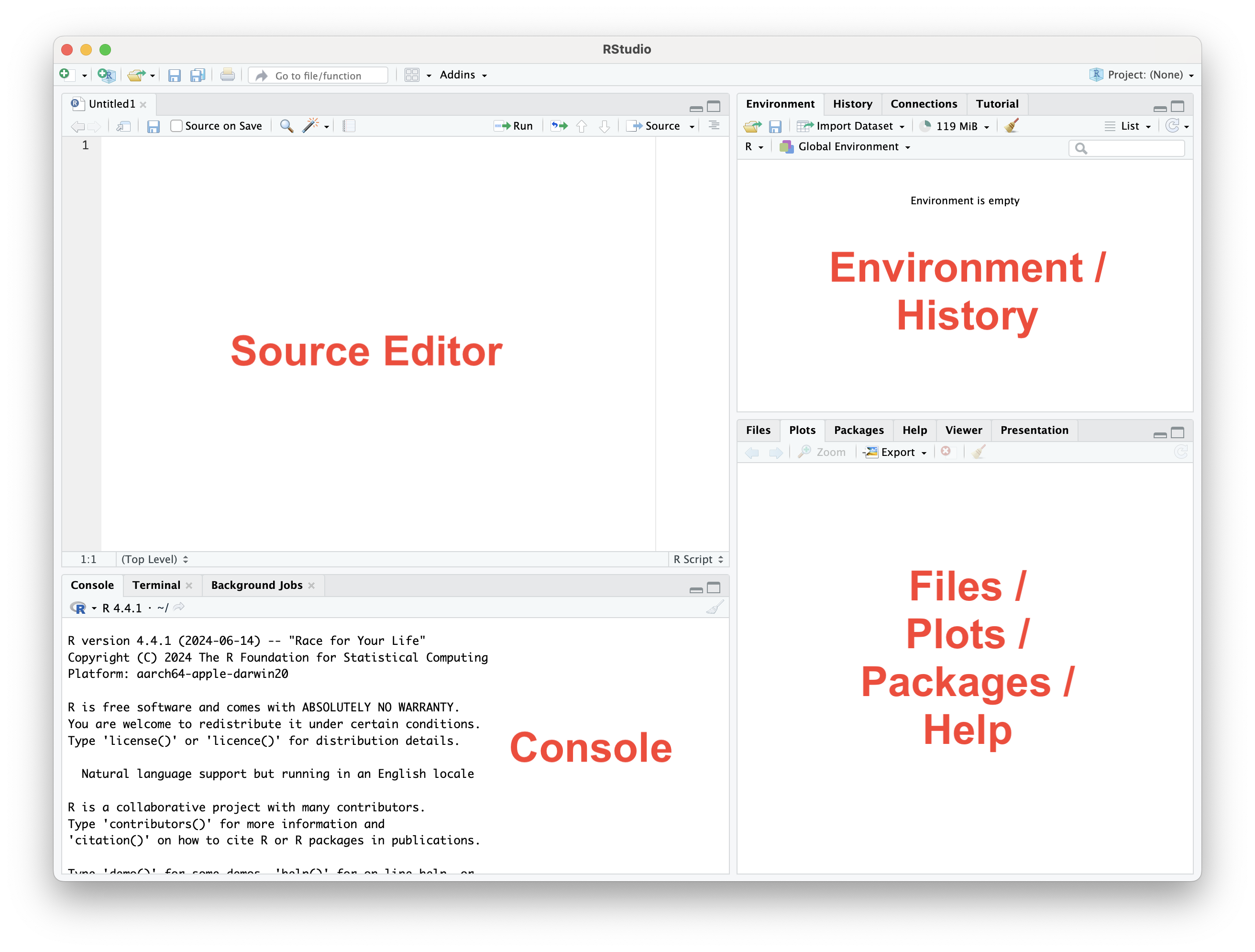Open code tools magic wand
1255x952 pixels.
(310, 126)
